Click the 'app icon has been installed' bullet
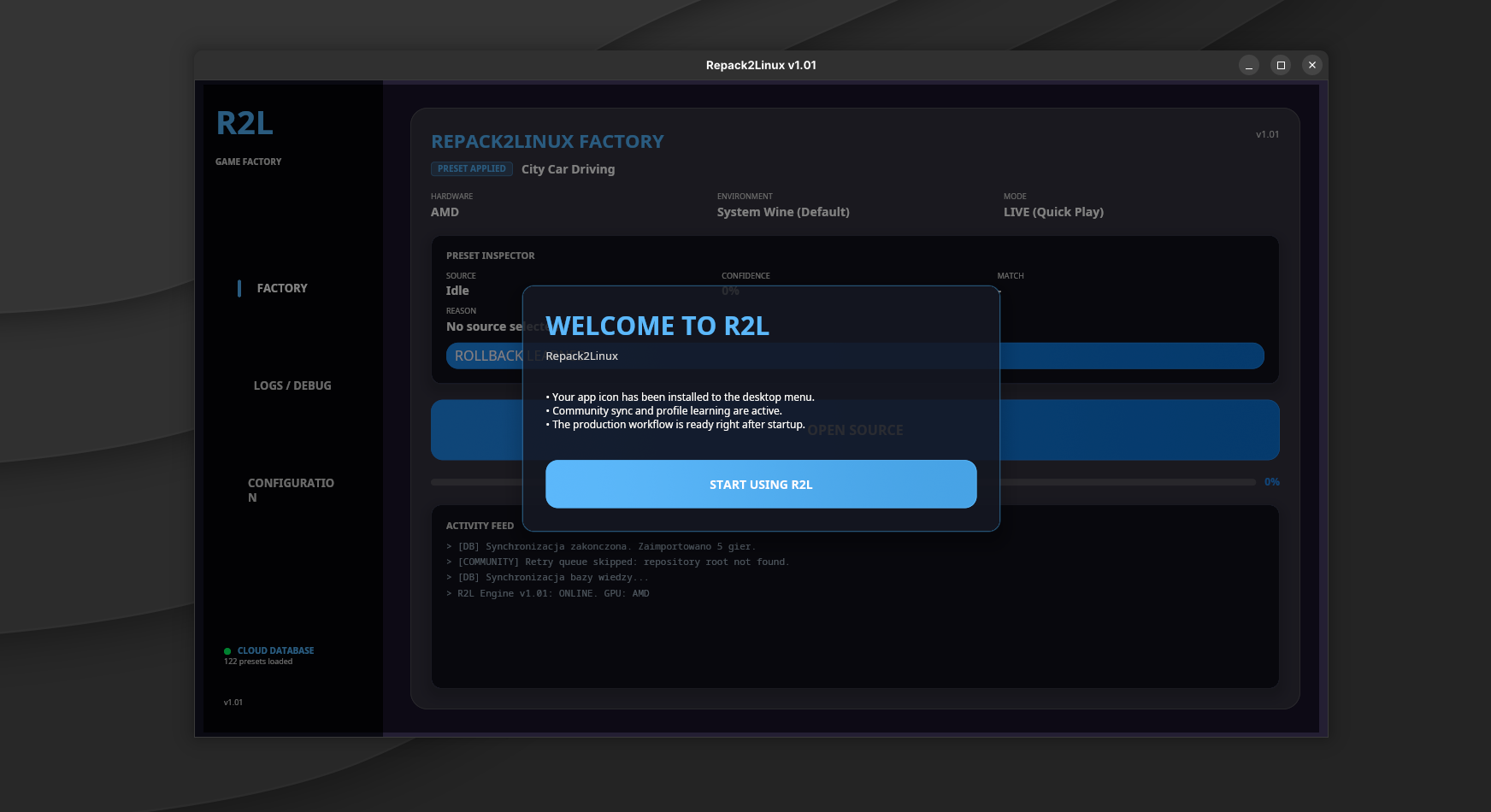Viewport: 1491px width, 812px height. click(681, 397)
